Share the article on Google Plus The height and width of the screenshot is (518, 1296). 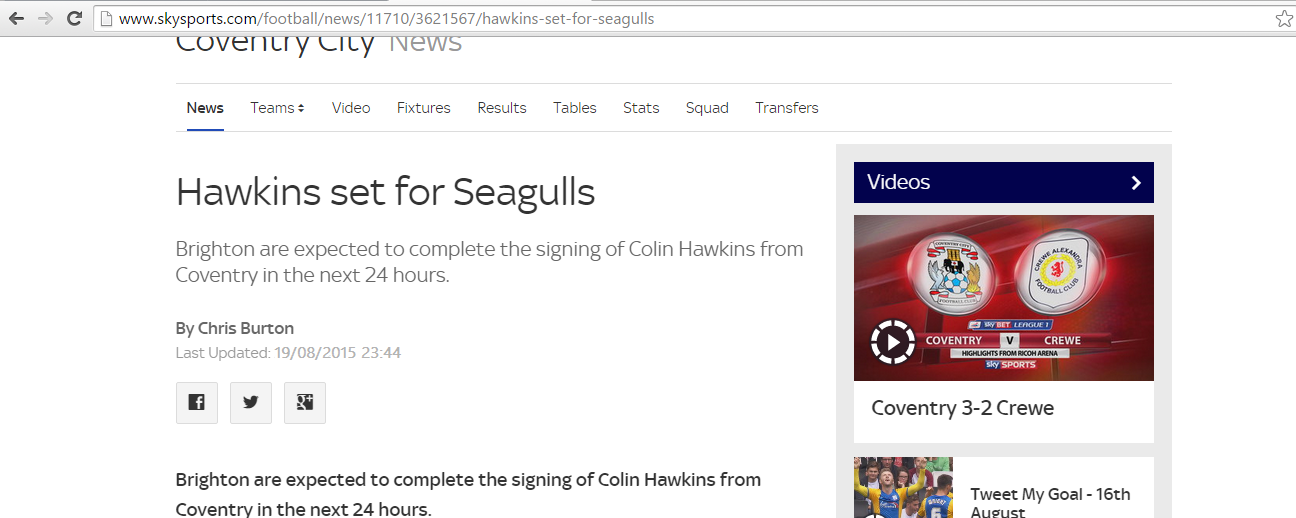305,403
